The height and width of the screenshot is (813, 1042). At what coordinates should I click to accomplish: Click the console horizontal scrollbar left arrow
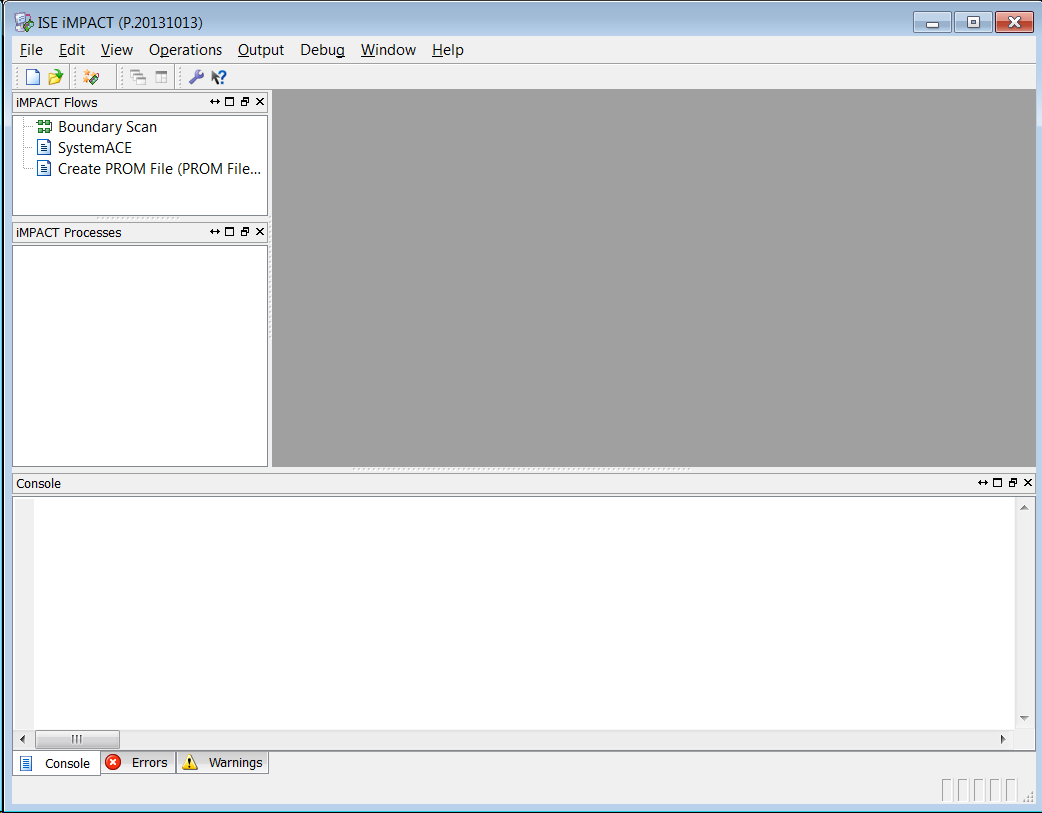click(x=23, y=739)
